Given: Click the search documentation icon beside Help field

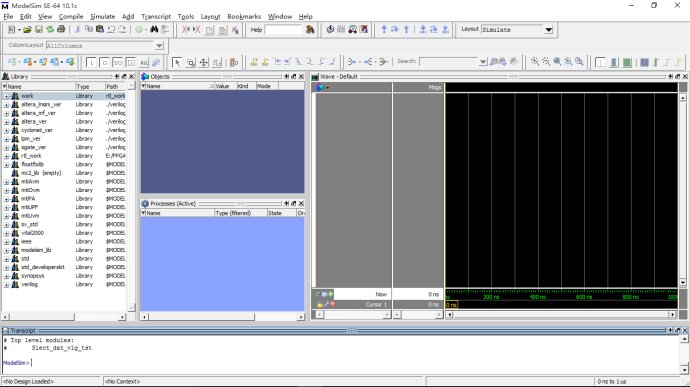Looking at the screenshot, I should pyautogui.click(x=310, y=29).
